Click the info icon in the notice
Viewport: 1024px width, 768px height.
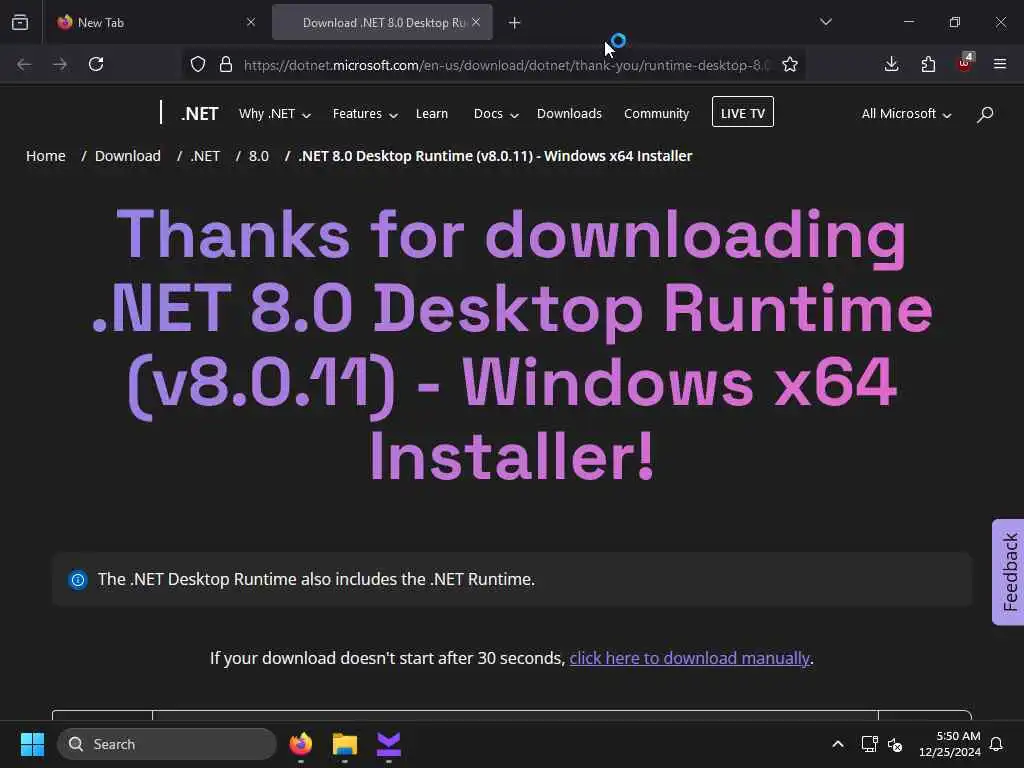tap(78, 579)
